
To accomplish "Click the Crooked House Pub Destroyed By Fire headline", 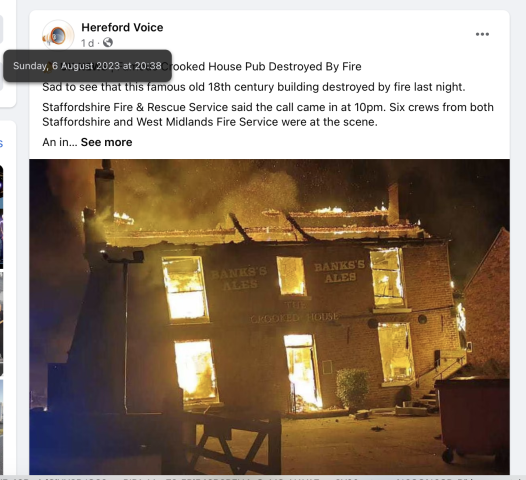I will point(261,66).
